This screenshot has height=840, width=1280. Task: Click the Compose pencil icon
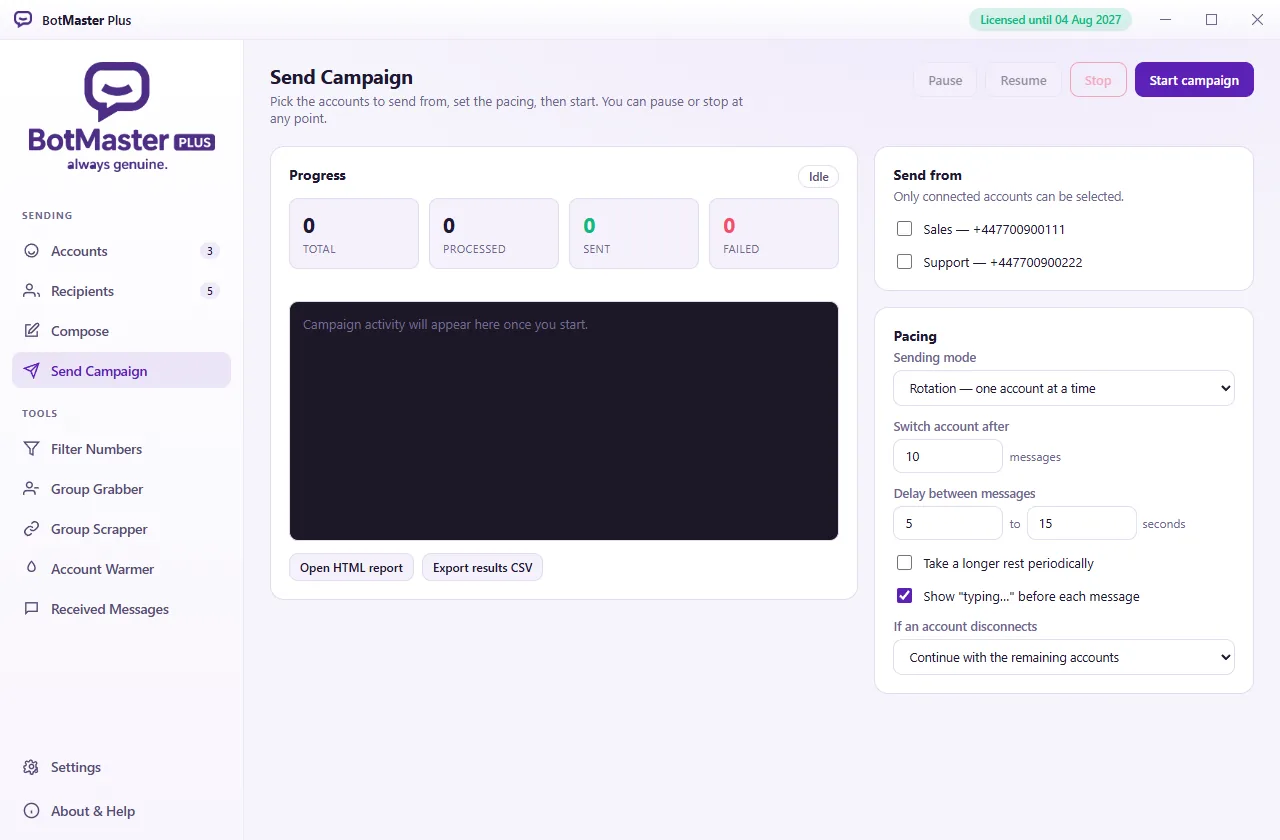pyautogui.click(x=32, y=331)
